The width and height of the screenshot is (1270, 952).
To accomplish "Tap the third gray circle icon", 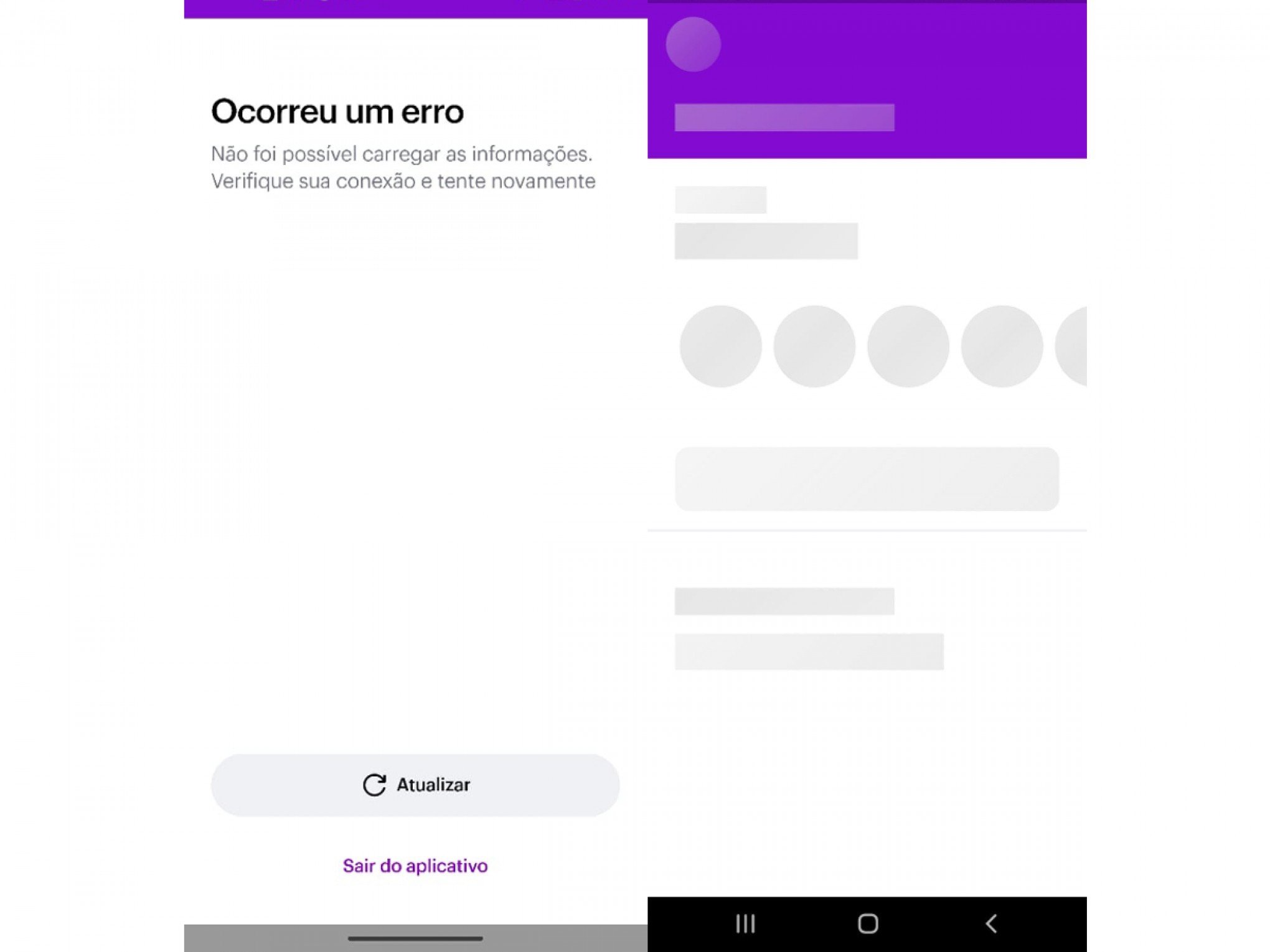I will coord(908,346).
